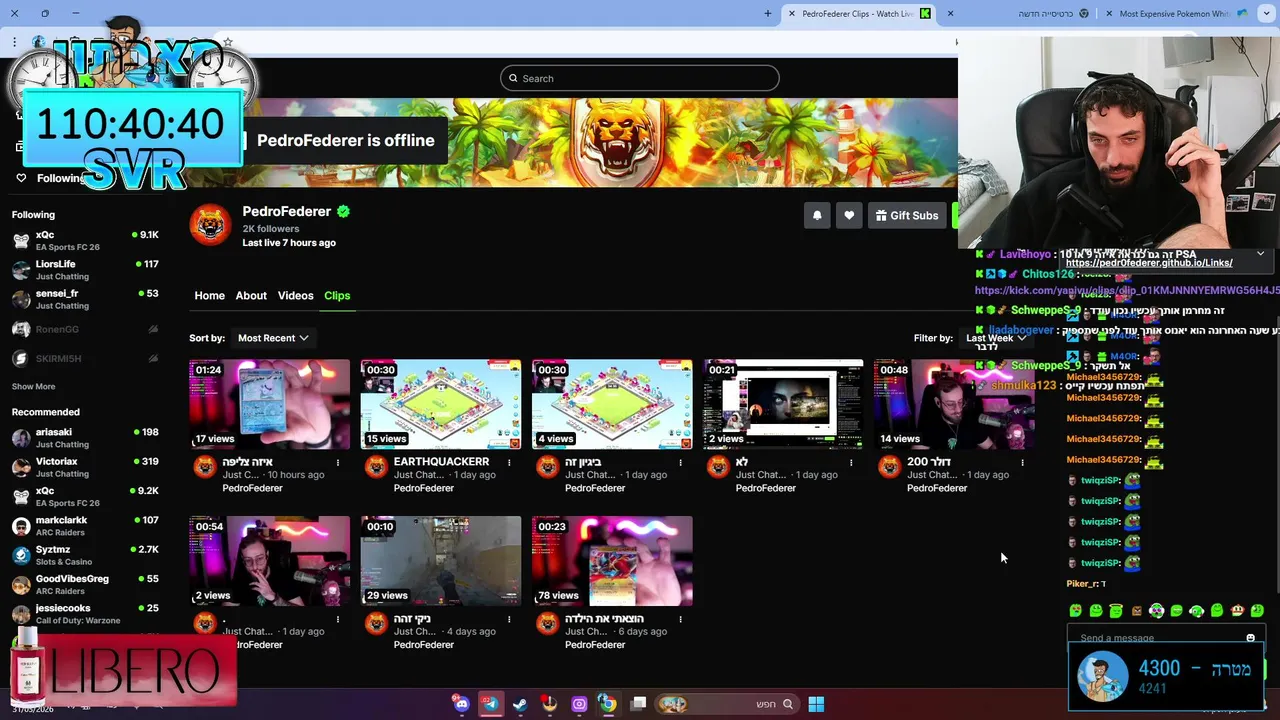Open options menu for איזה צליפה clip

338,463
